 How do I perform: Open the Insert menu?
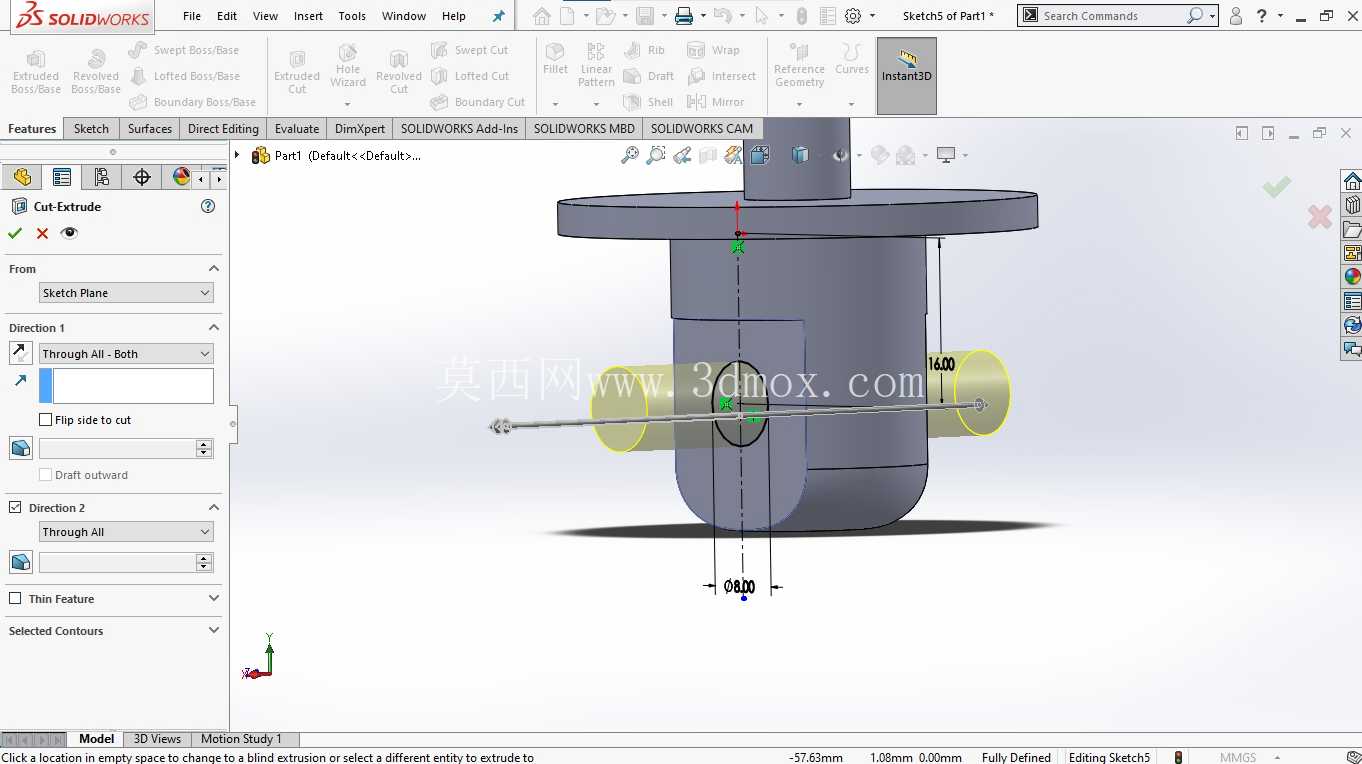309,16
